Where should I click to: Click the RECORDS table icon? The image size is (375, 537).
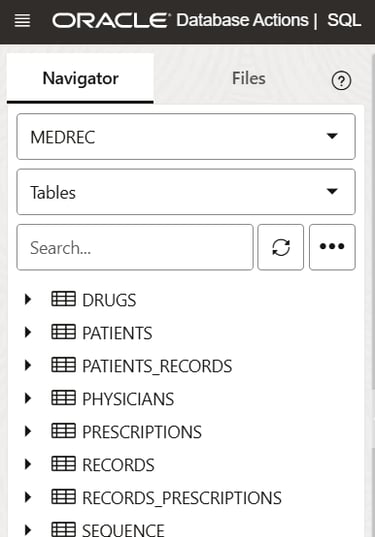point(63,464)
